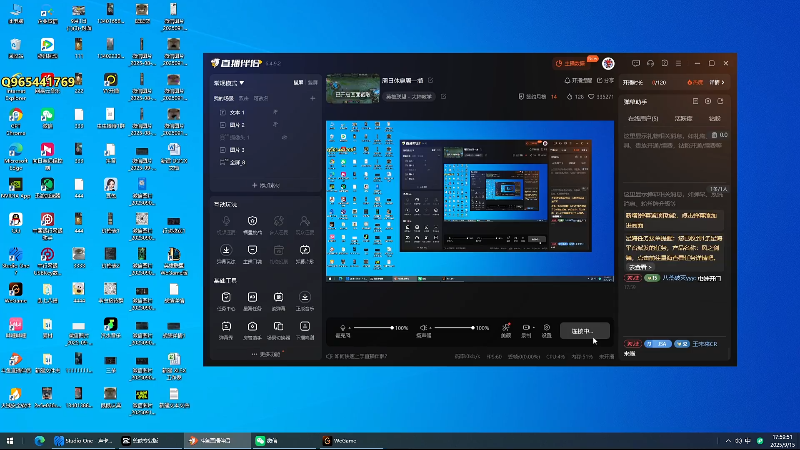Select the third scene tab

pyautogui.click(x=261, y=98)
